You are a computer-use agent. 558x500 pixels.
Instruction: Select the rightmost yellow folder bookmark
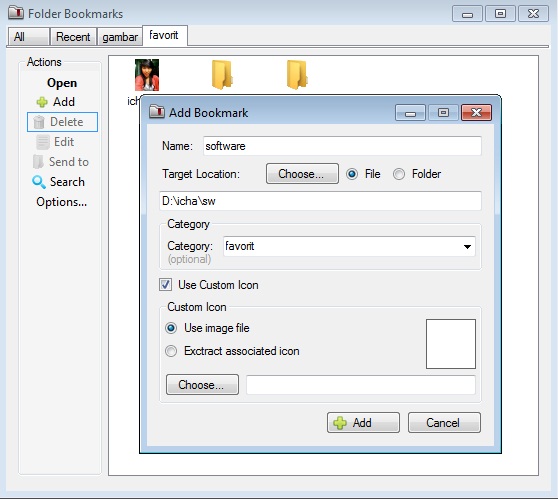coord(297,74)
